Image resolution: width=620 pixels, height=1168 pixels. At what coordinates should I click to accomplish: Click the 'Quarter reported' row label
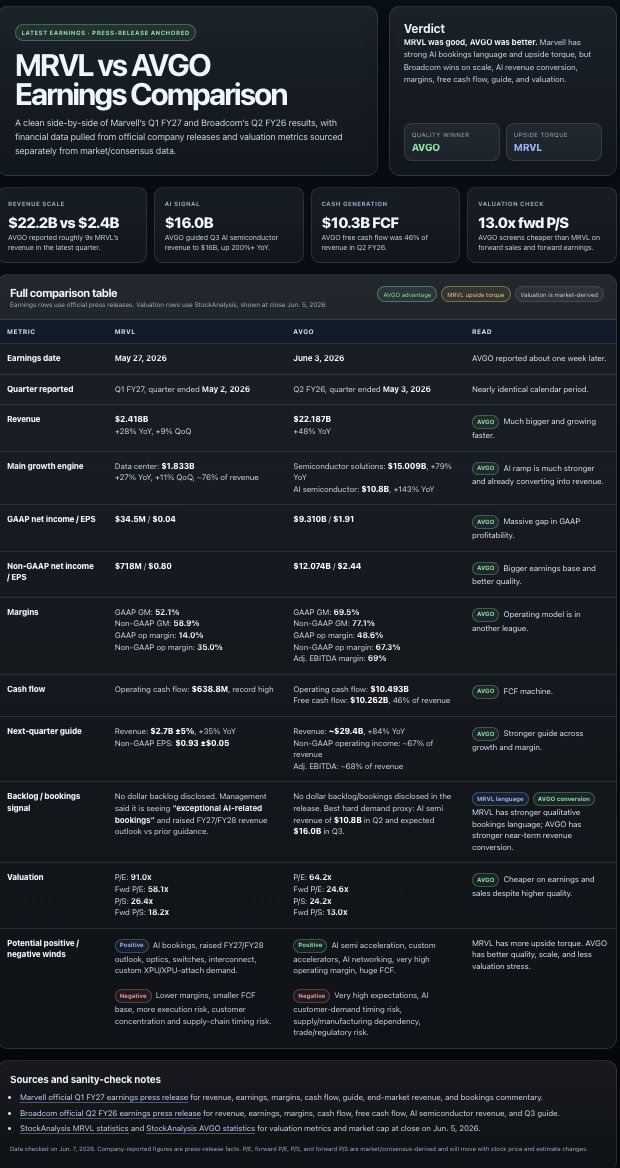pyautogui.click(x=40, y=389)
